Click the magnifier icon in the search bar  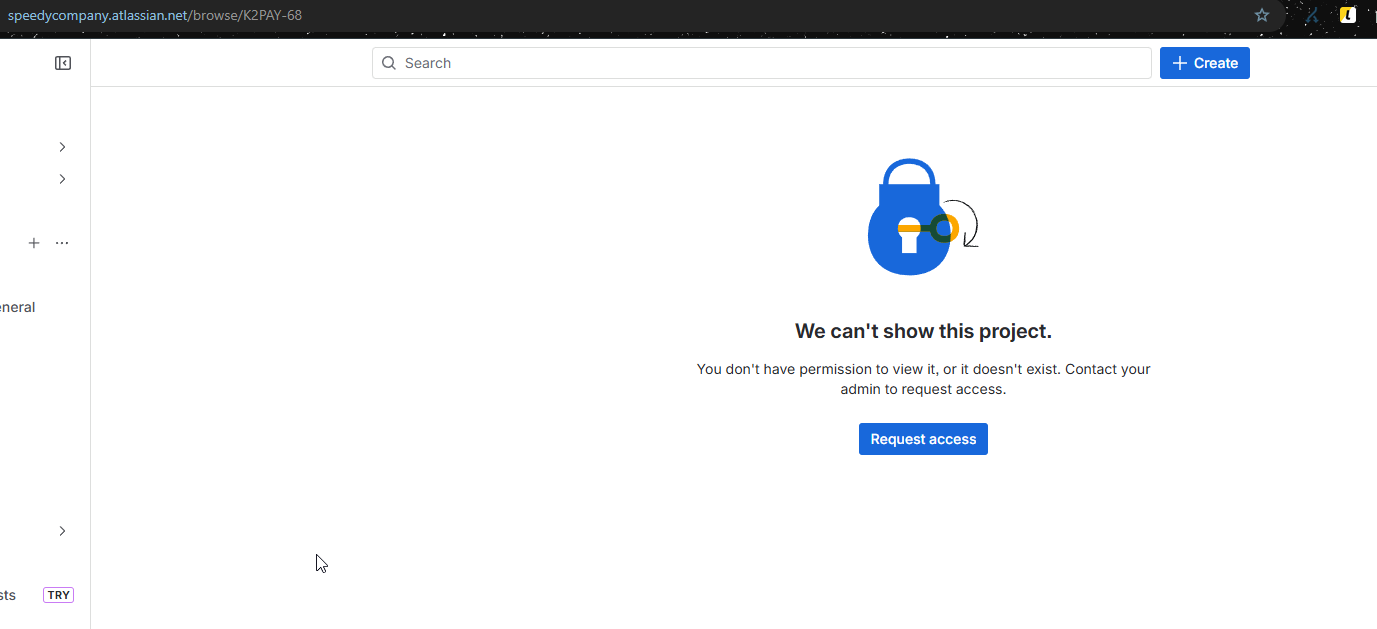[389, 63]
